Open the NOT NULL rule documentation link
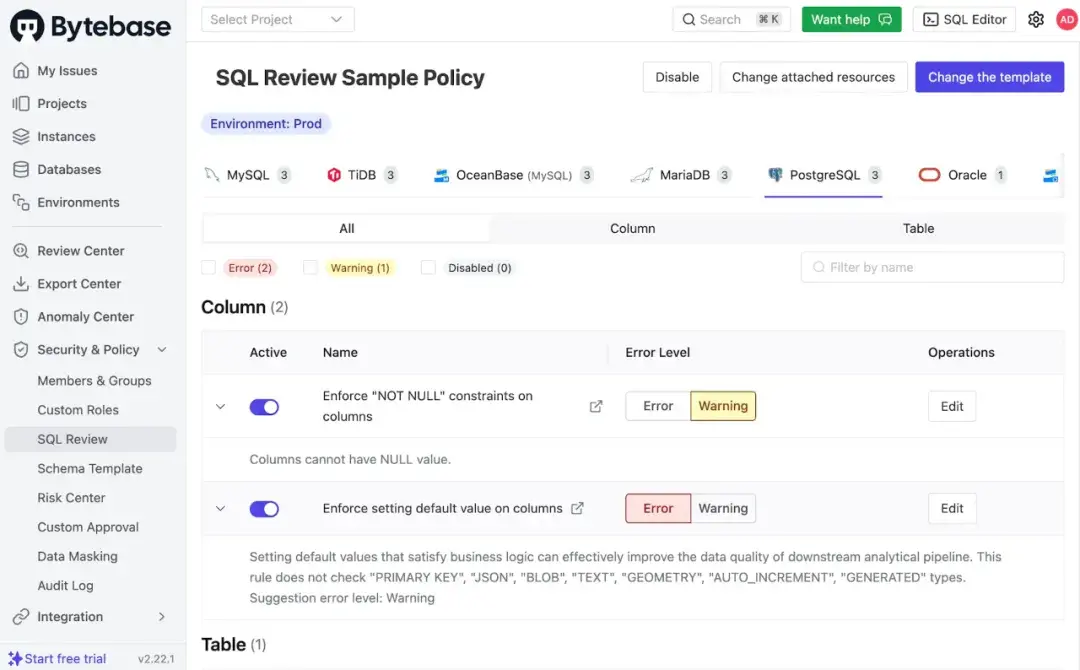The width and height of the screenshot is (1080, 670). click(x=595, y=406)
